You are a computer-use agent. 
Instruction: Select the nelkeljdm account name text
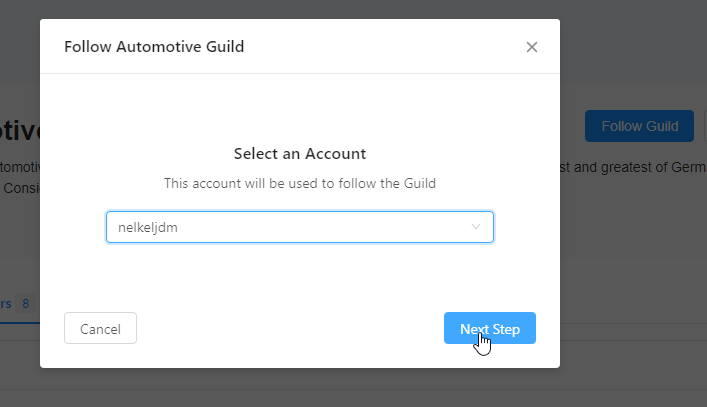point(148,227)
